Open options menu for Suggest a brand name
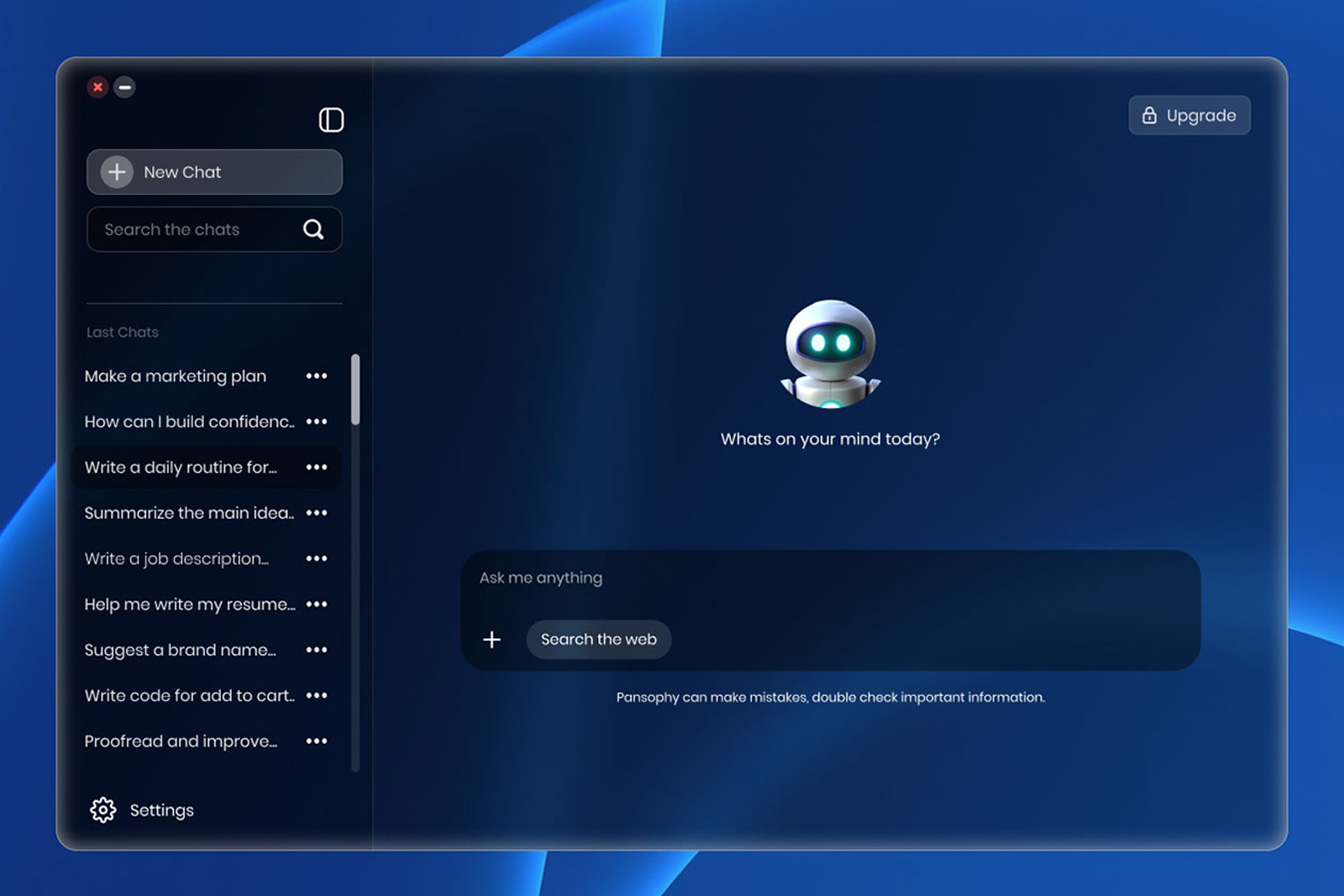Screen dimensions: 1344x896 pyautogui.click(x=317, y=649)
